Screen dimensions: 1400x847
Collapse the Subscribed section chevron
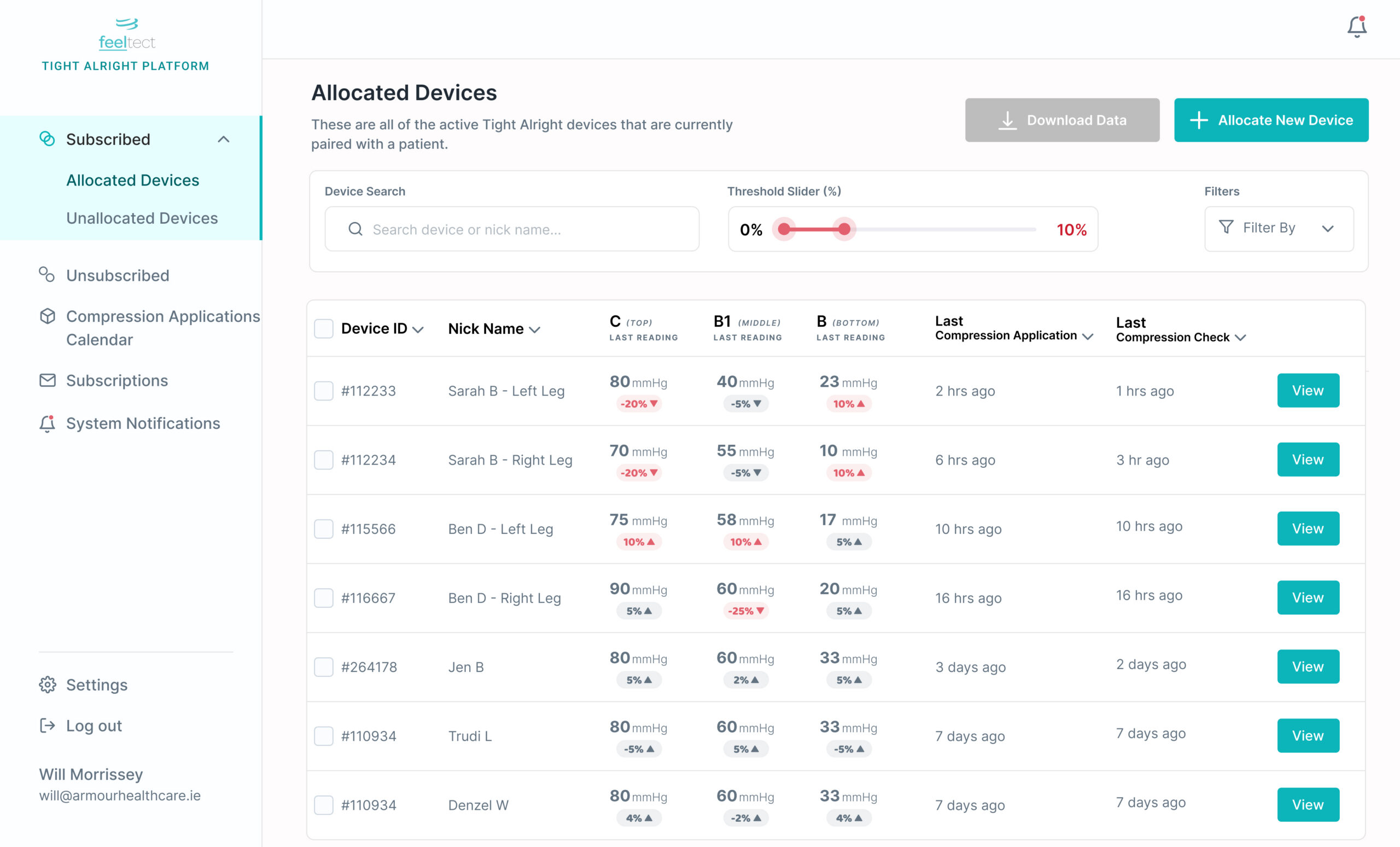224,140
